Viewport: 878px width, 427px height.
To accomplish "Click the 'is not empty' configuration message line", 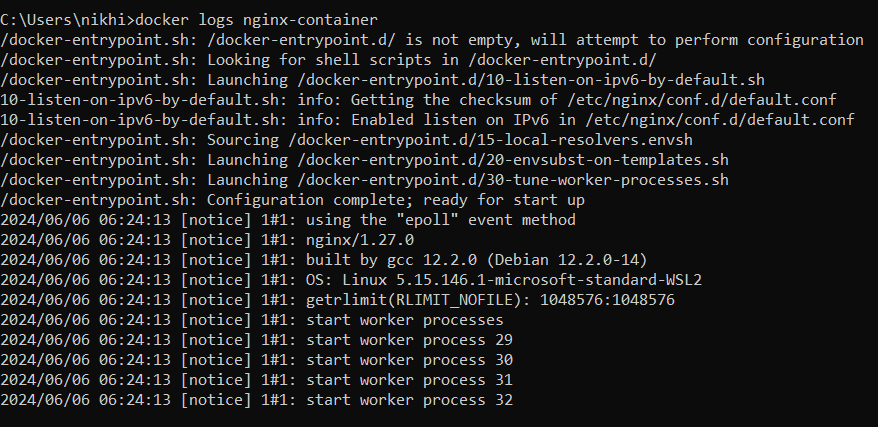I will tap(431, 40).
